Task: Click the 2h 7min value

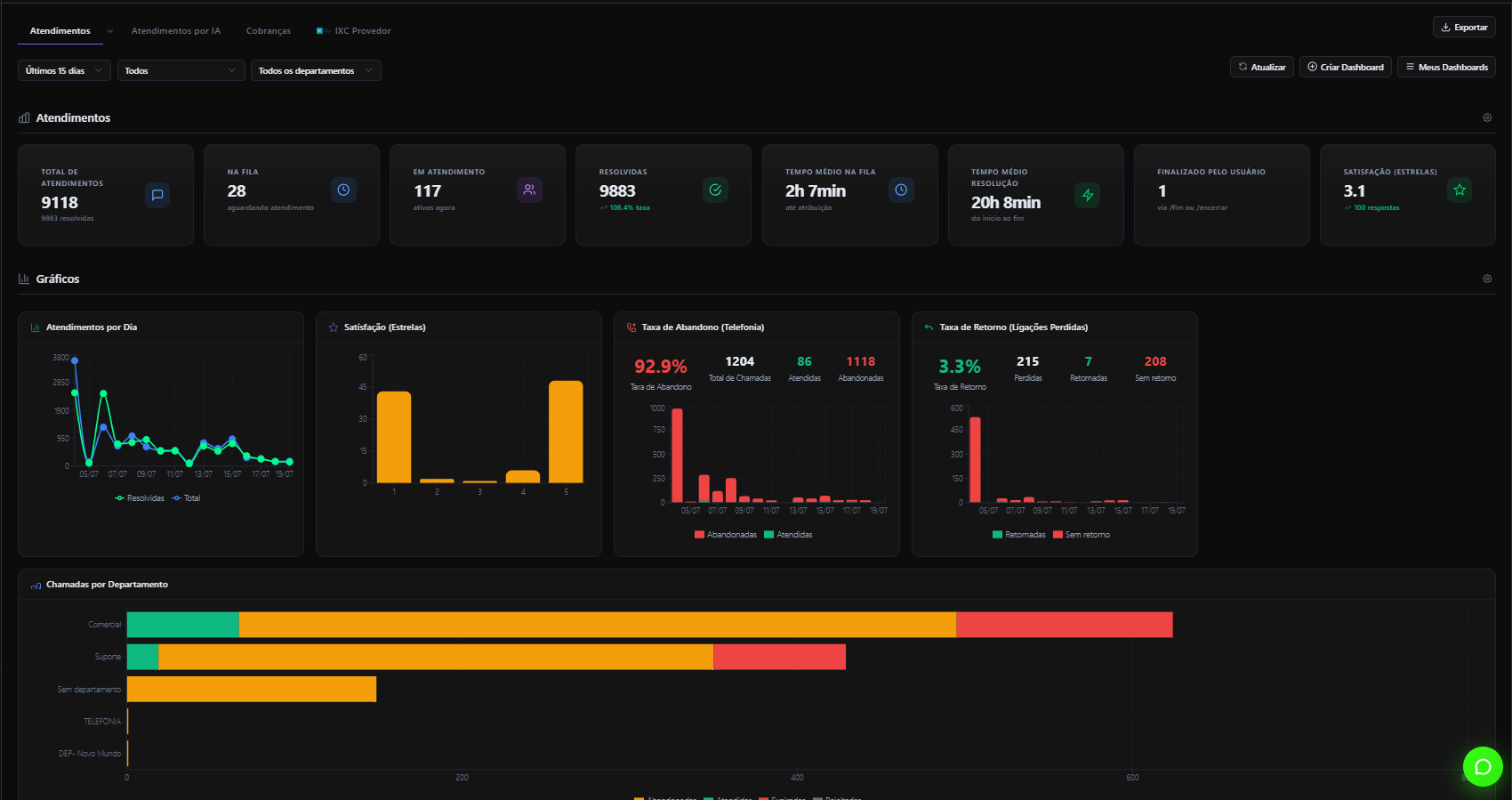Action: coord(816,191)
